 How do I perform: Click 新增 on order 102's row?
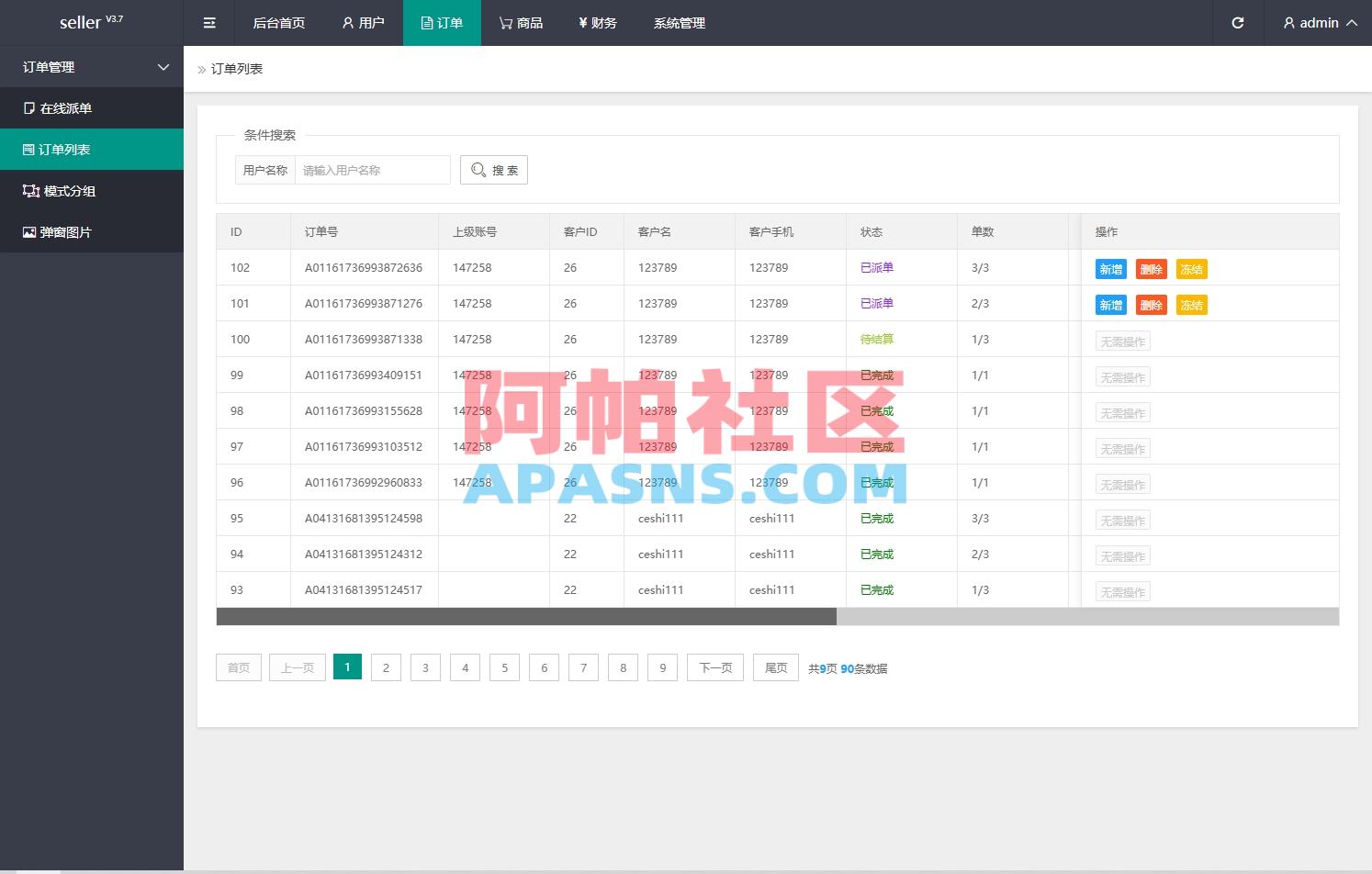point(1110,268)
